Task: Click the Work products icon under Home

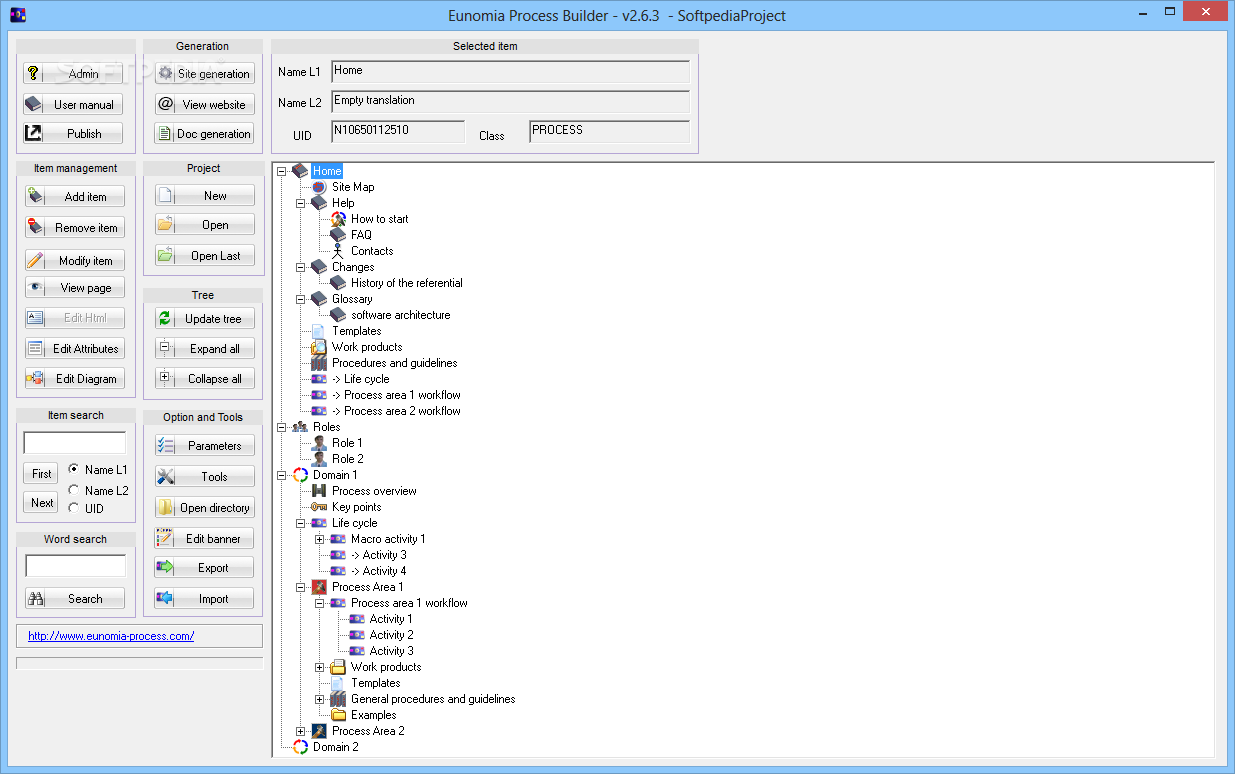Action: coord(319,347)
